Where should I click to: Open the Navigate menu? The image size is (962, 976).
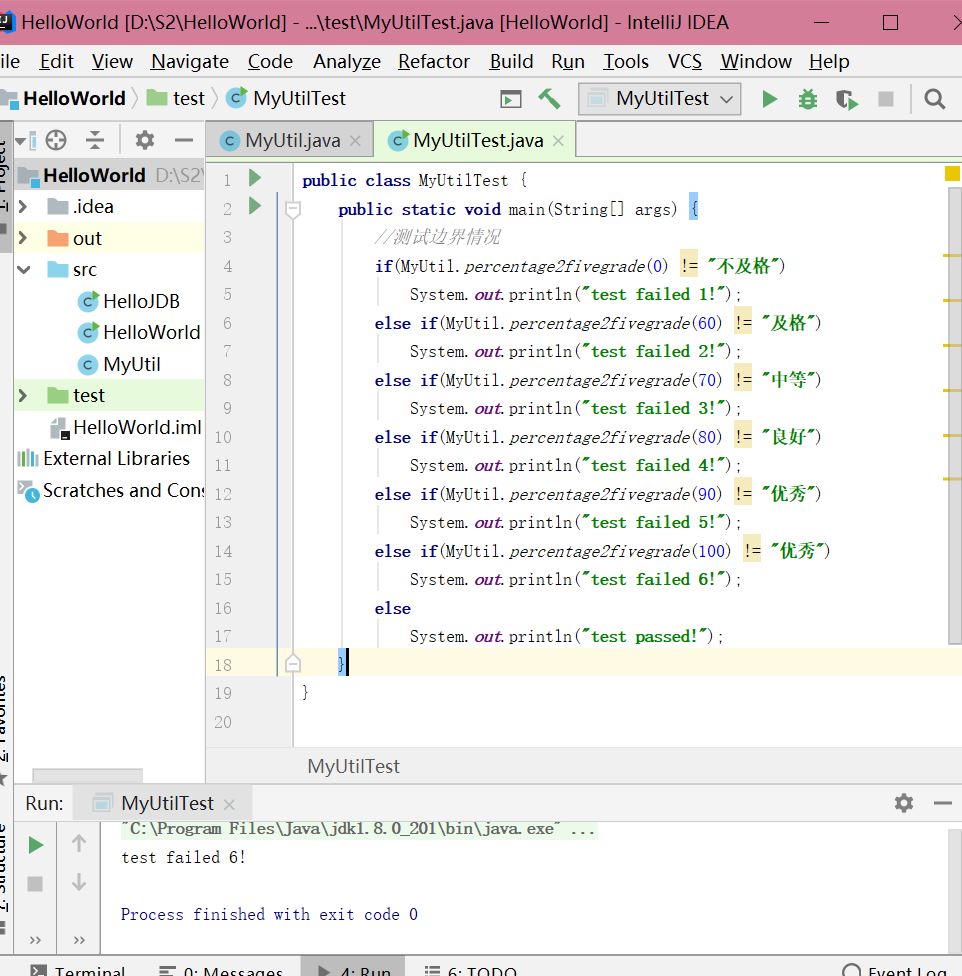(190, 61)
